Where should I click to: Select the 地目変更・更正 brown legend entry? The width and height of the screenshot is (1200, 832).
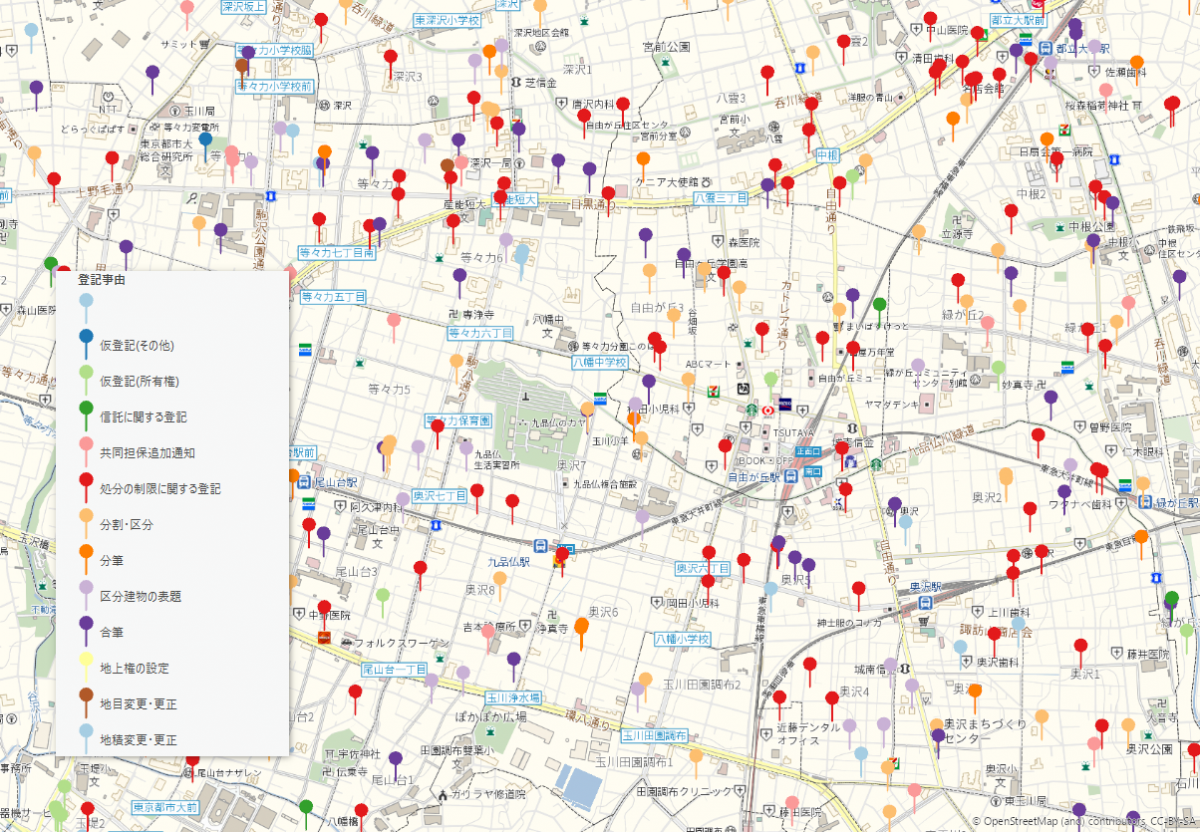pyautogui.click(x=138, y=704)
